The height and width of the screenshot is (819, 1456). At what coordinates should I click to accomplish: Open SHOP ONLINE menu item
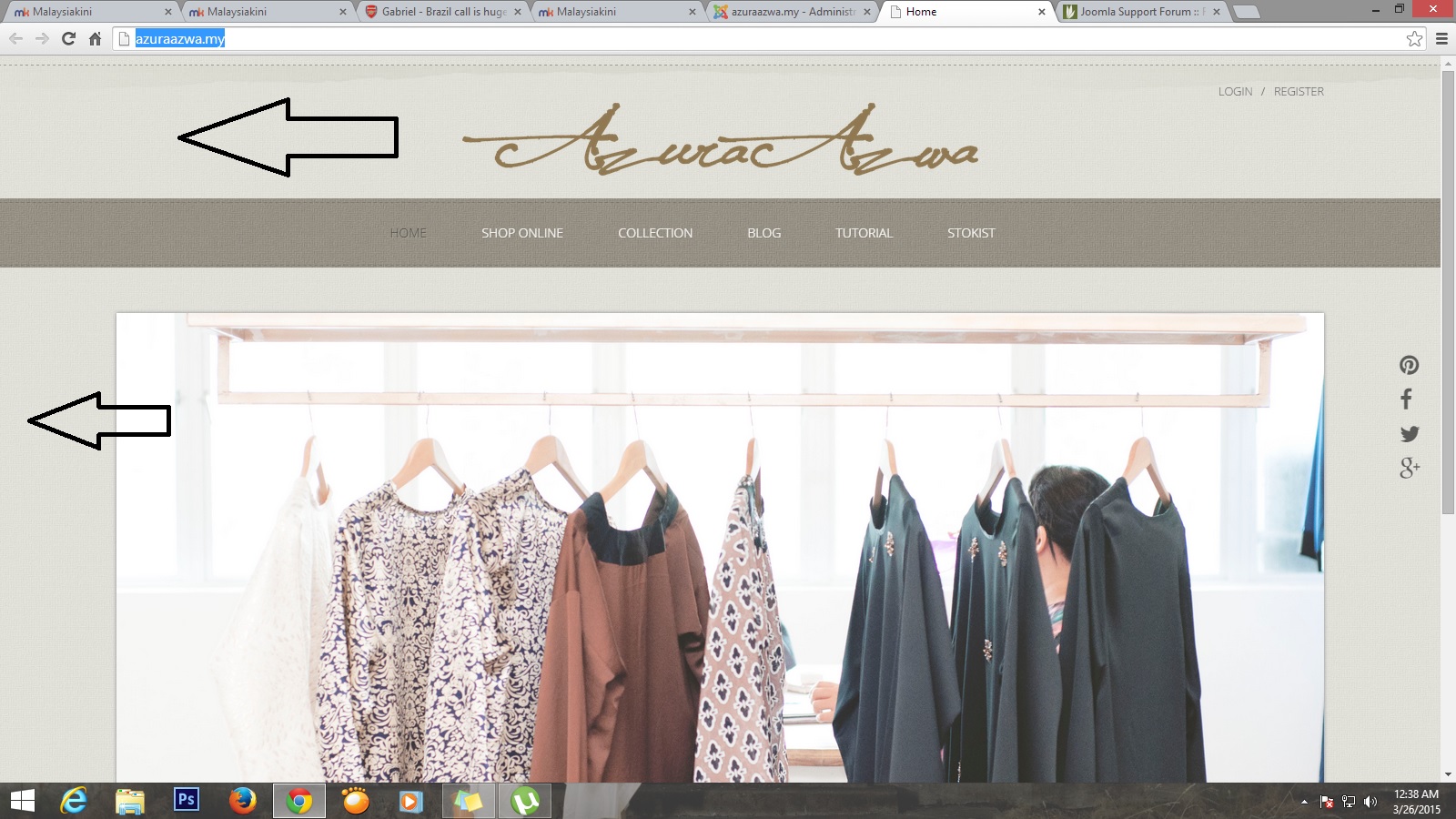coord(522,233)
